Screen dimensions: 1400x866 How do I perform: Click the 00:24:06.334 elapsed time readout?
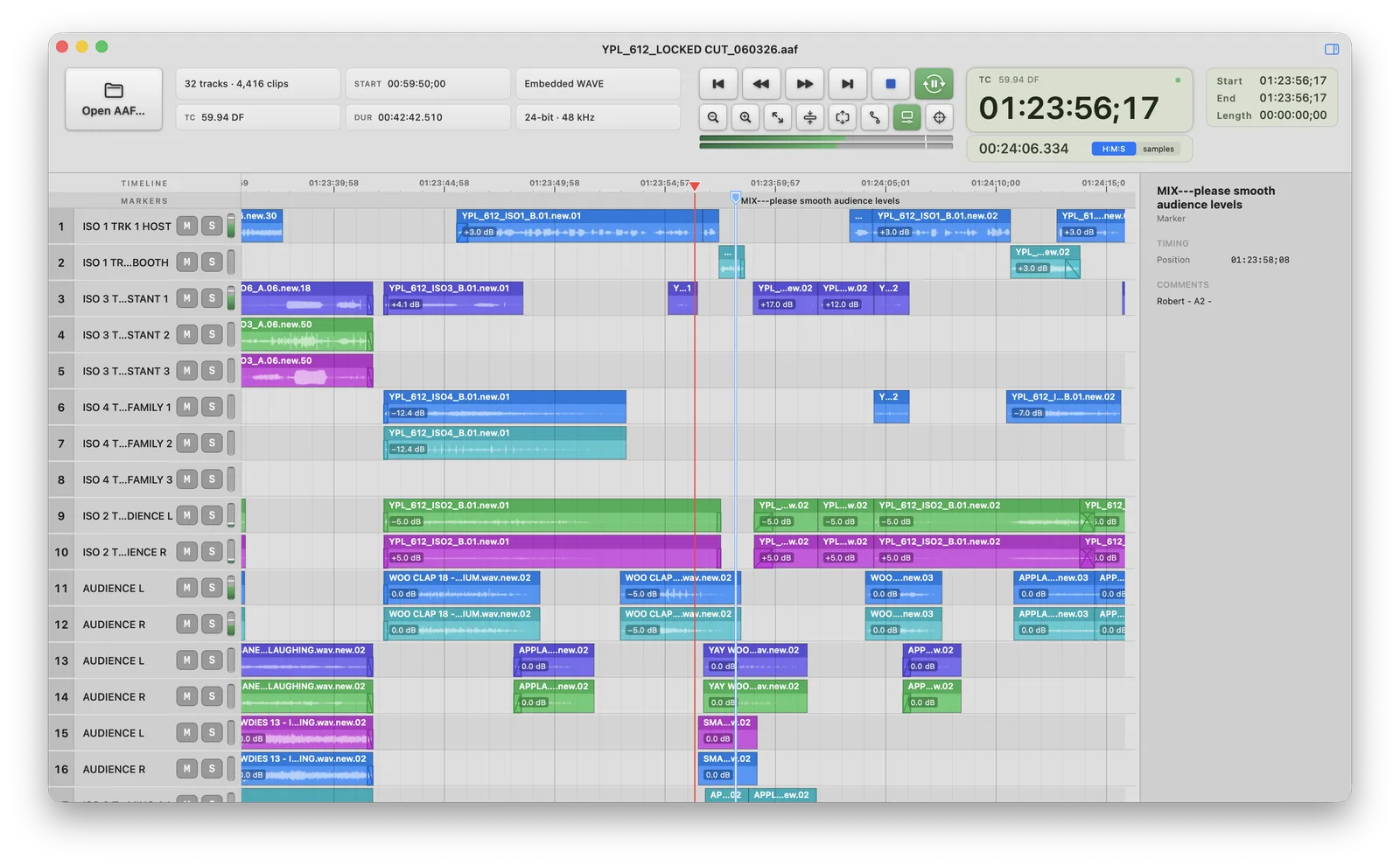click(1024, 149)
